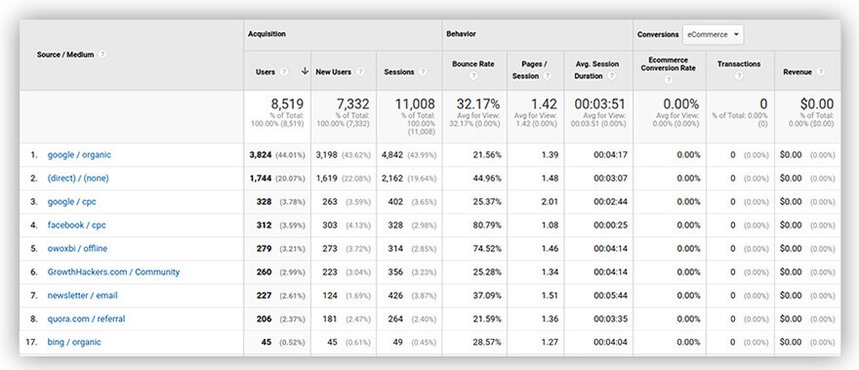This screenshot has width=859, height=370.
Task: Click help icon beside Revenue header
Action: [x=820, y=72]
